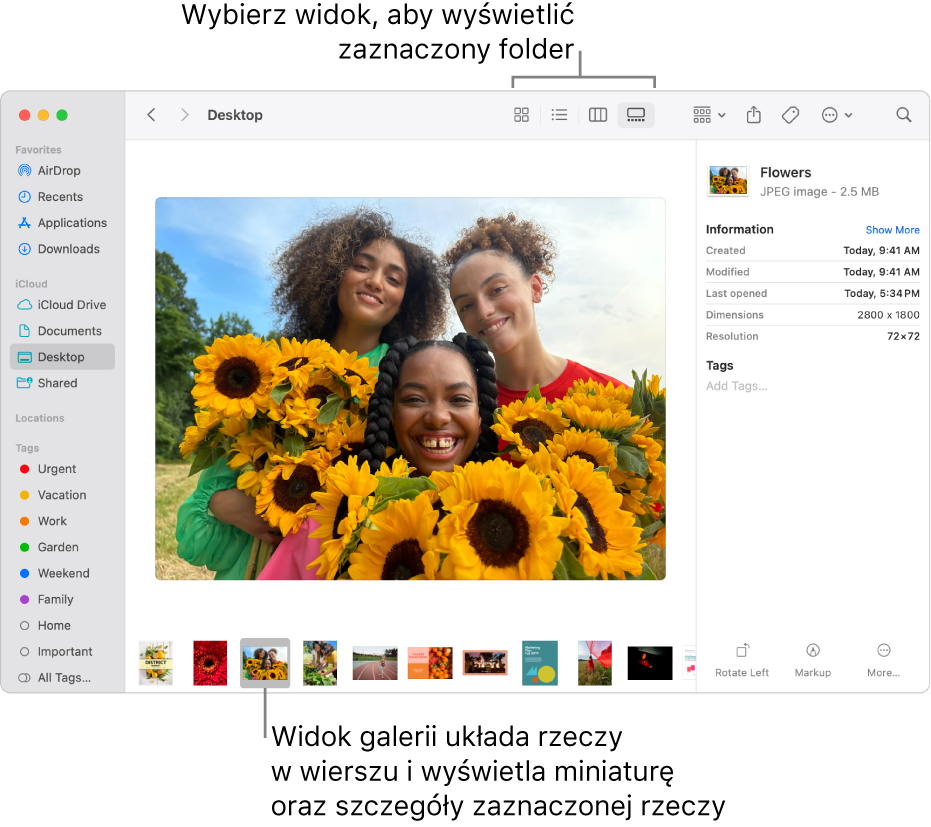931x827 pixels.
Task: Click the Share toolbar icon
Action: (753, 115)
